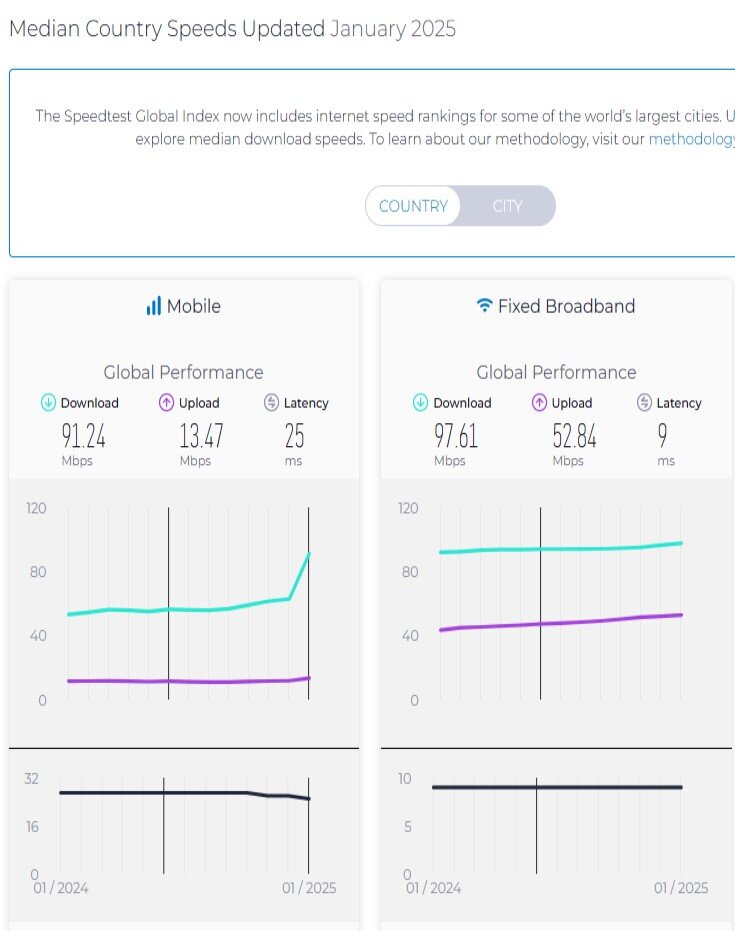Click the Fixed Broadband Latency icon
This screenshot has width=735, height=931.
644,402
